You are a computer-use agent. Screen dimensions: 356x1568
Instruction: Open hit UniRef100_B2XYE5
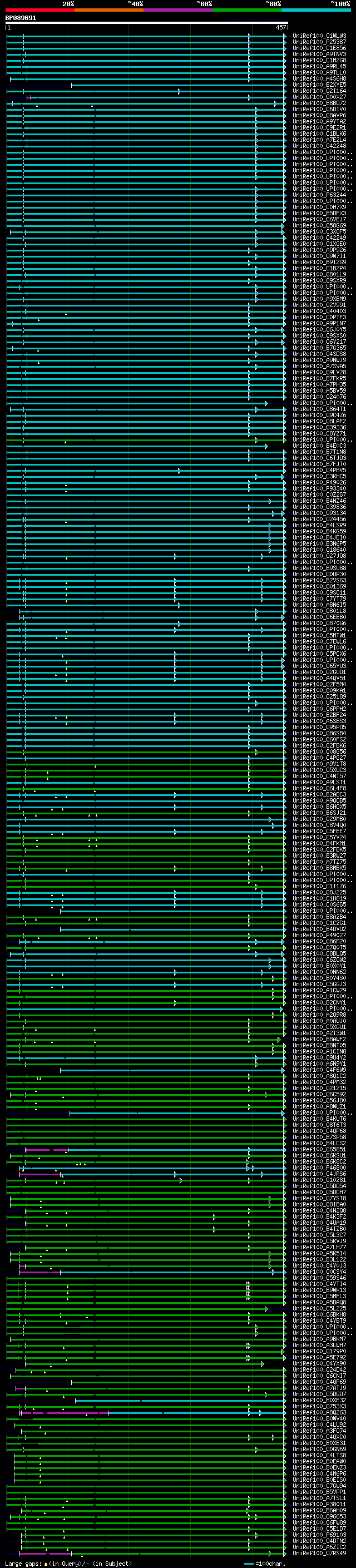tap(319, 85)
